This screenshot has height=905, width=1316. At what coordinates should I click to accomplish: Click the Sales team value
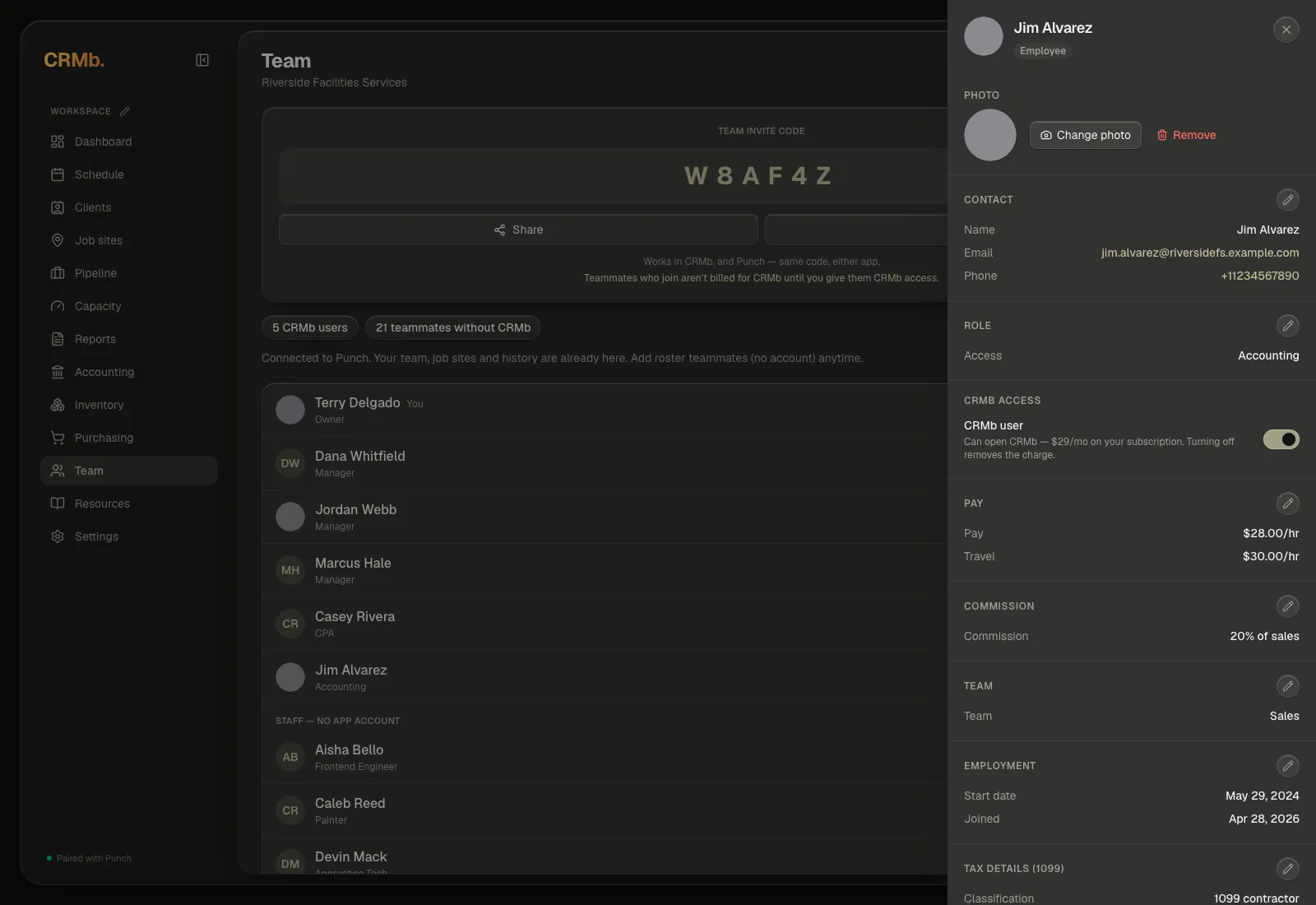click(x=1284, y=716)
